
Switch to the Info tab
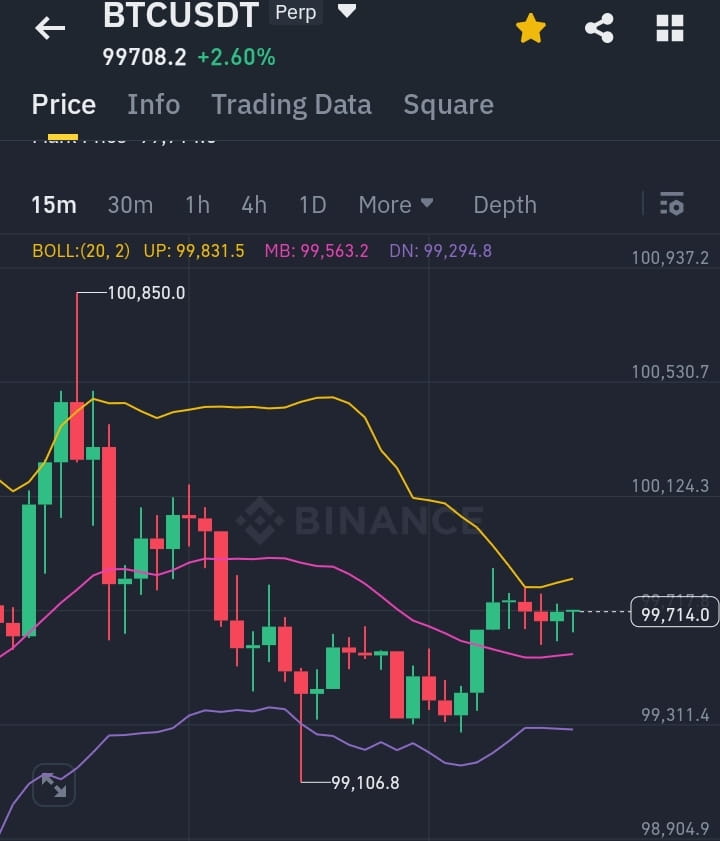pyautogui.click(x=153, y=105)
